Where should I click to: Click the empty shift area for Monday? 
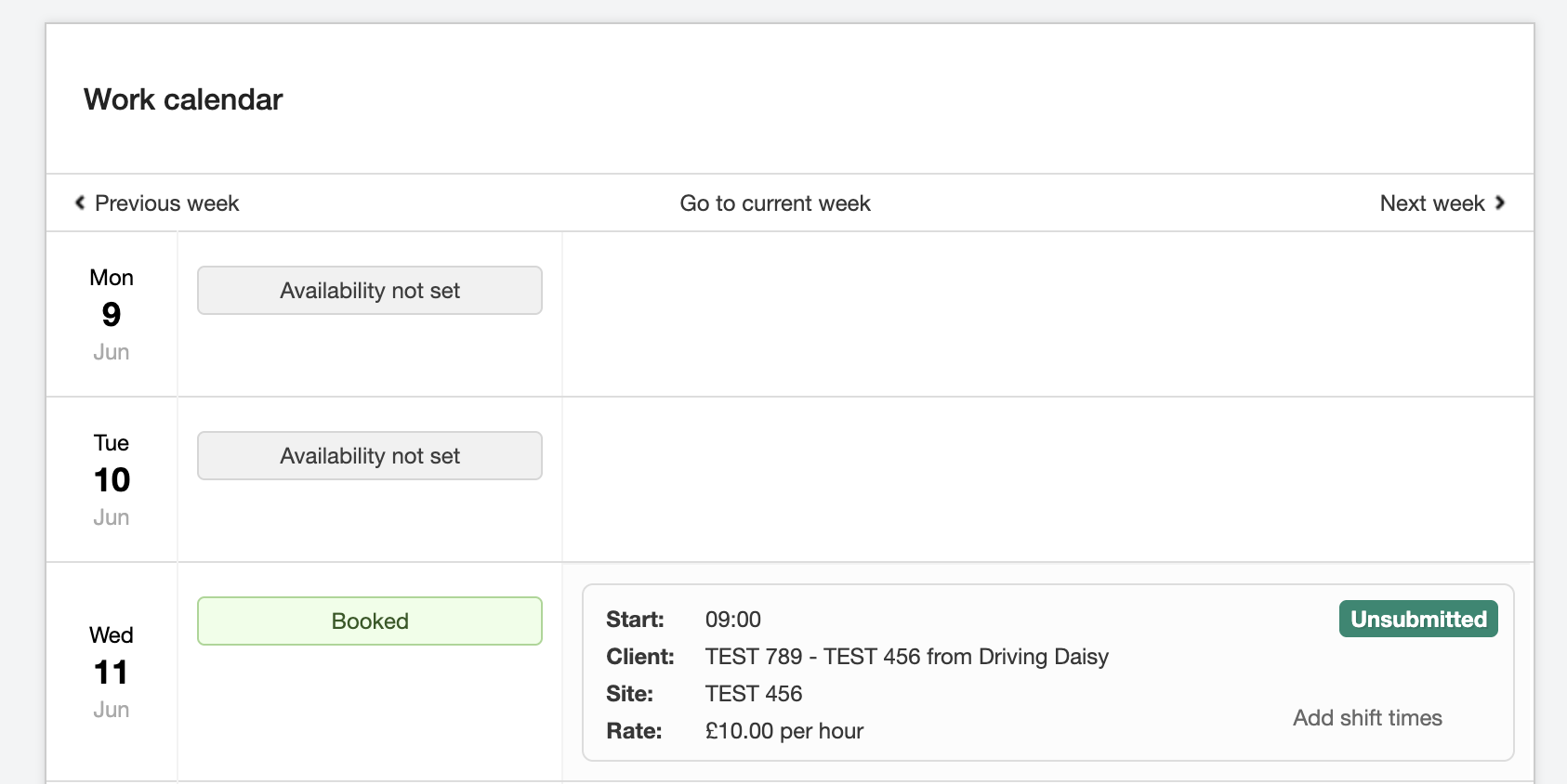point(1047,314)
